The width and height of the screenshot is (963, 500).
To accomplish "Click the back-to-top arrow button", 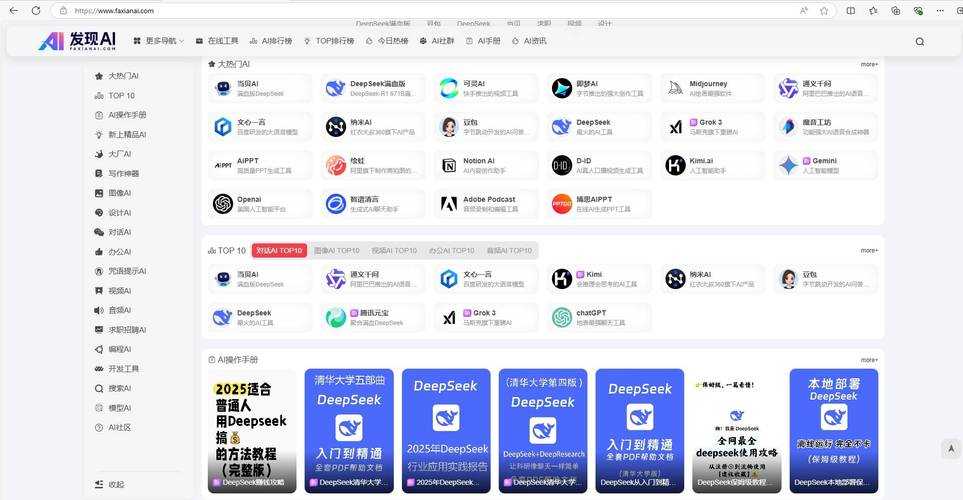I will (x=951, y=449).
